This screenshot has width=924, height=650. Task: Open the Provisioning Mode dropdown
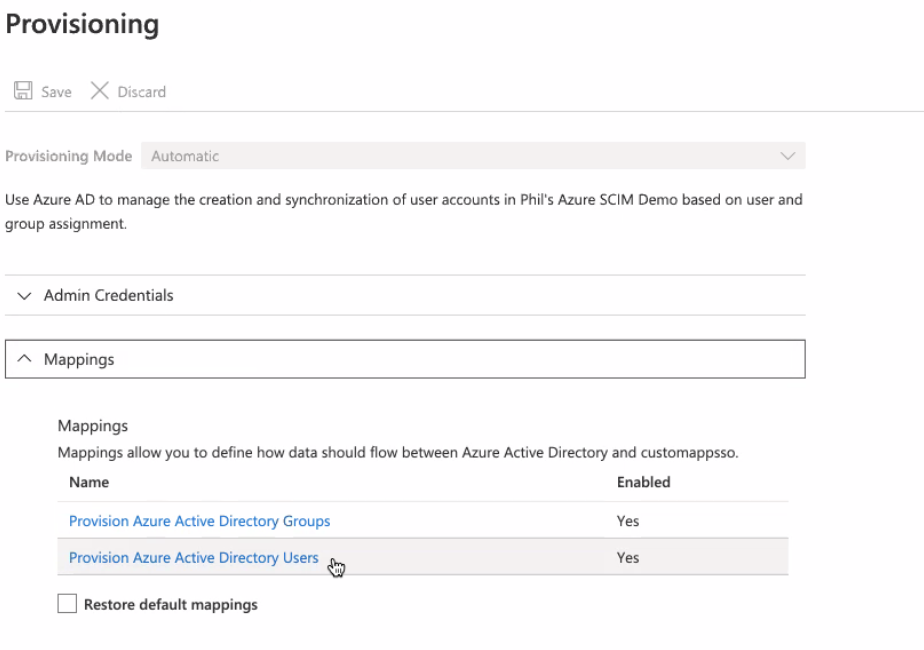click(472, 156)
